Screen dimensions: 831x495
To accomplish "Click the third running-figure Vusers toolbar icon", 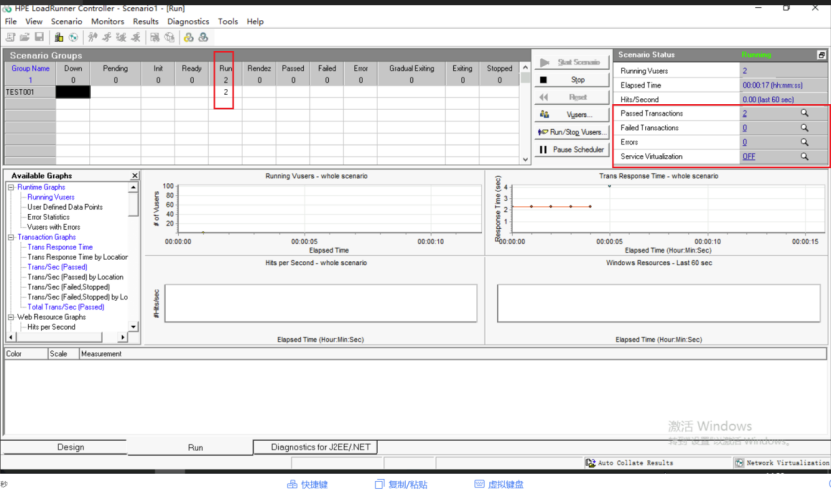I will click(x=121, y=37).
